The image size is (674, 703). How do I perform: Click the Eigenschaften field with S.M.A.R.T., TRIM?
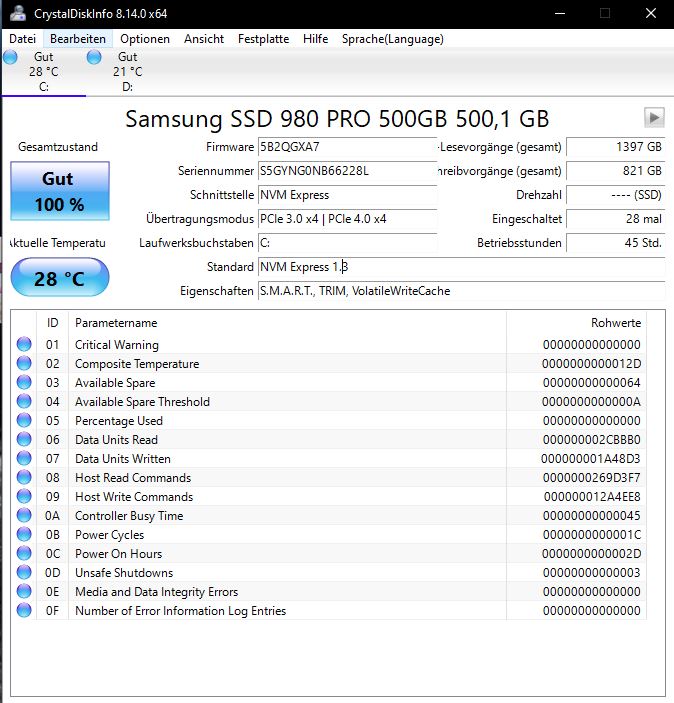click(461, 291)
